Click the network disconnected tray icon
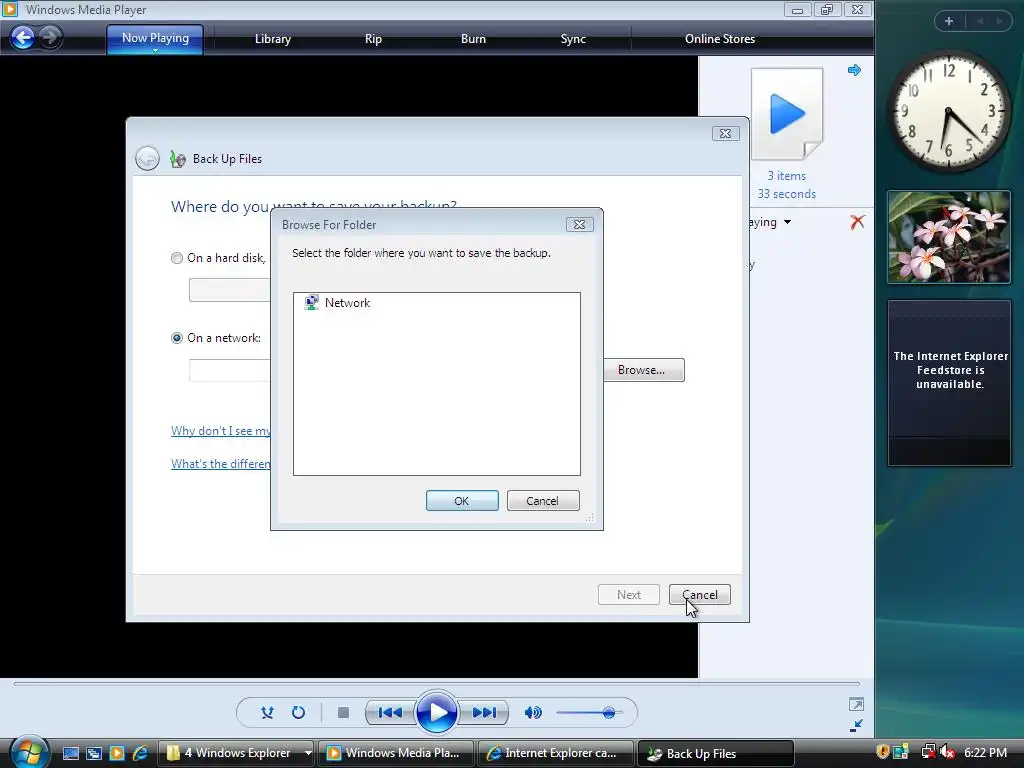 tap(928, 752)
